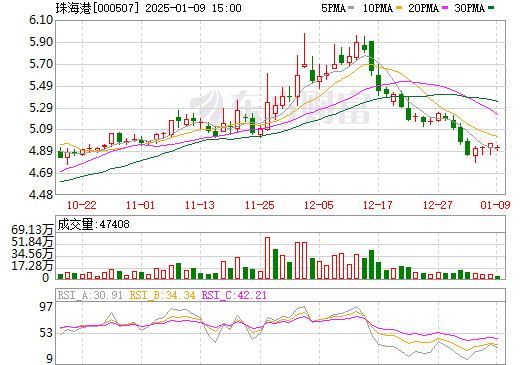Click the 5.09 price axis label
The height and width of the screenshot is (365, 520).
click(41, 129)
